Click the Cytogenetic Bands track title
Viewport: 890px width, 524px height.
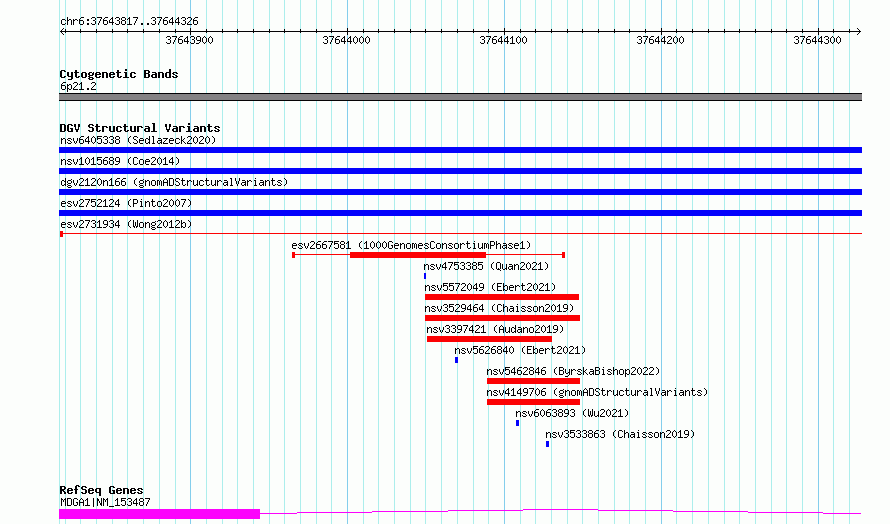(119, 74)
